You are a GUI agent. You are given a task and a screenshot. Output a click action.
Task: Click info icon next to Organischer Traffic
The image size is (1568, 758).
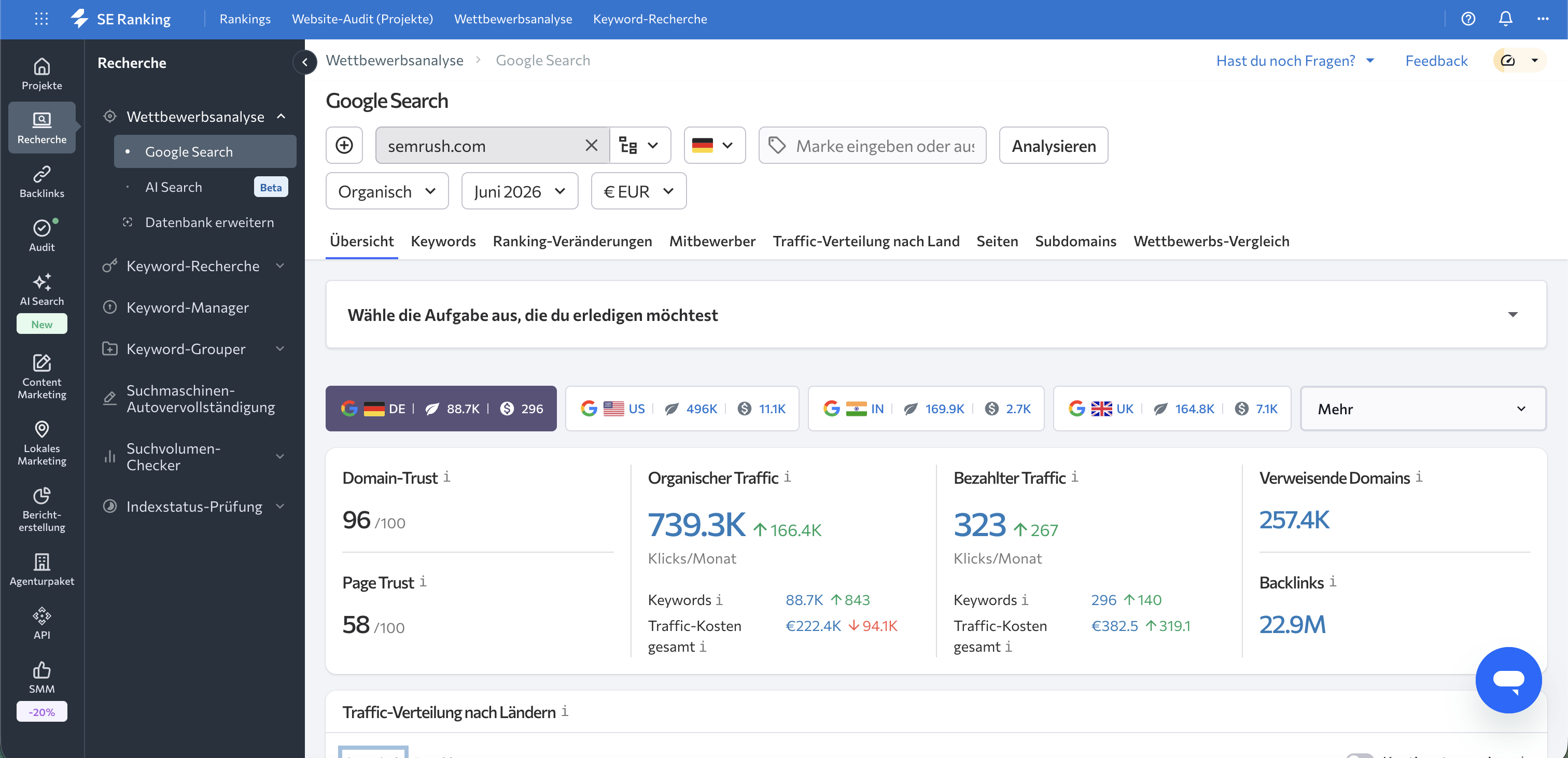pyautogui.click(x=787, y=476)
